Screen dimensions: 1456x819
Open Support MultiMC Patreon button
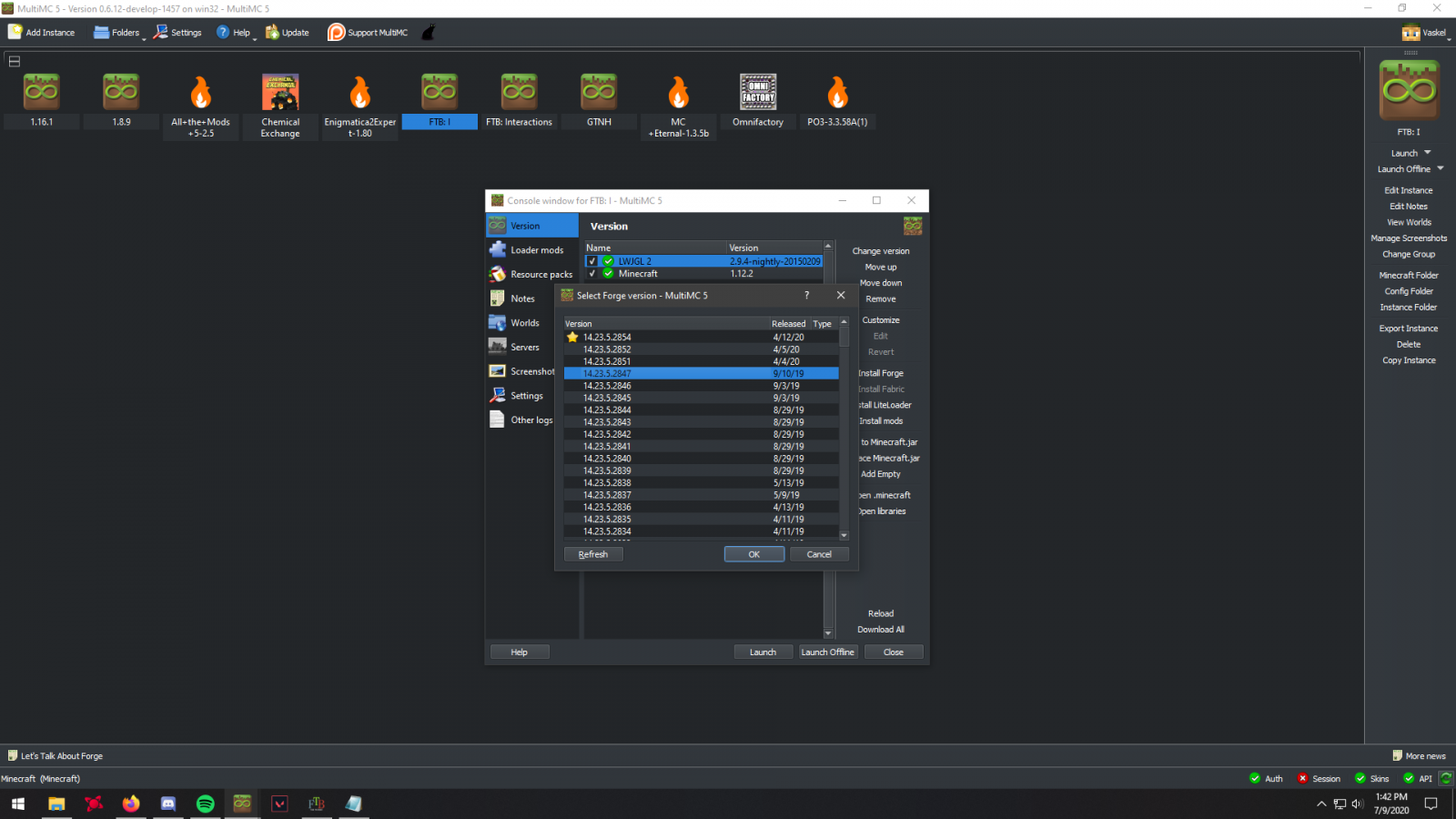coord(368,33)
